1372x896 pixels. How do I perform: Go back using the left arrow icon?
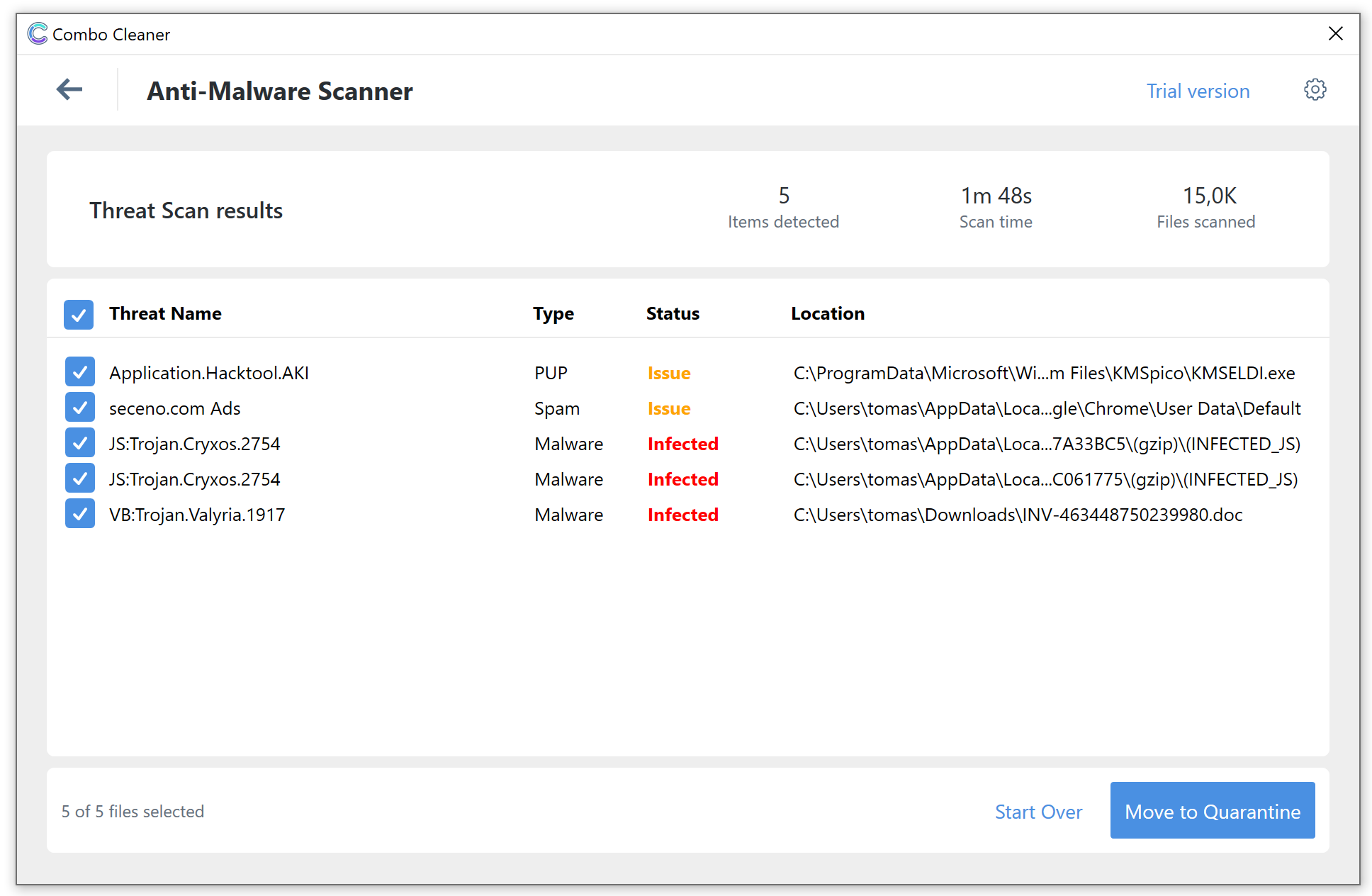tap(69, 90)
